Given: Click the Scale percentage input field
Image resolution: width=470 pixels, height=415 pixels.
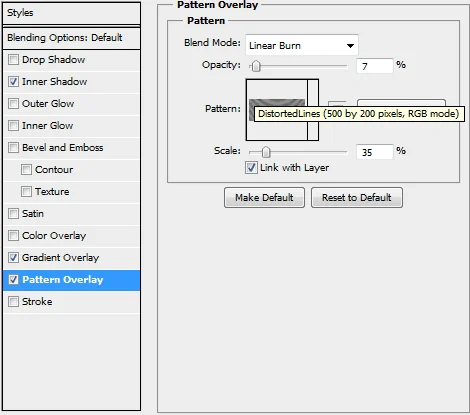Looking at the screenshot, I should [375, 152].
